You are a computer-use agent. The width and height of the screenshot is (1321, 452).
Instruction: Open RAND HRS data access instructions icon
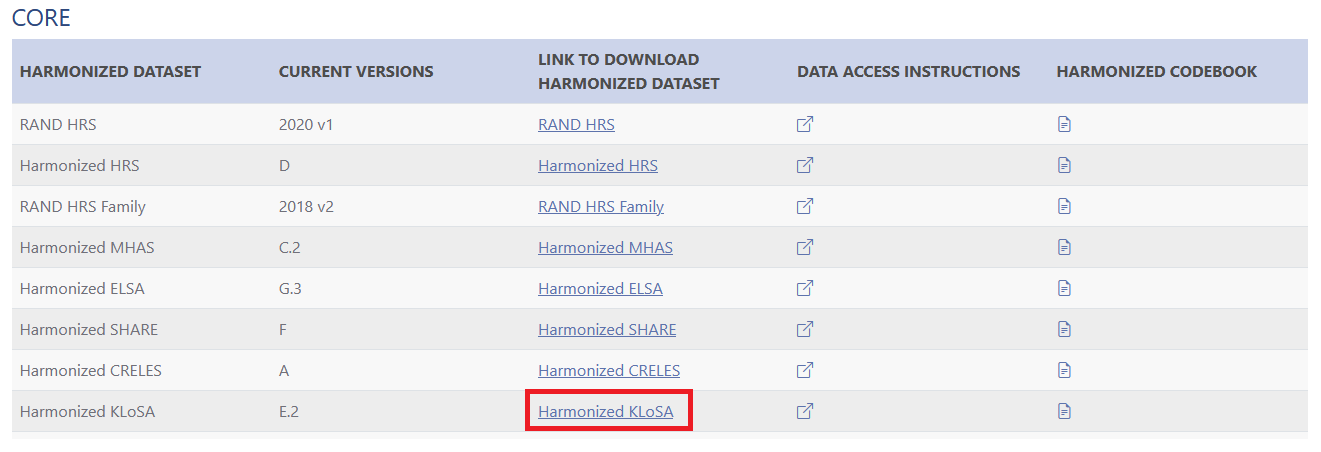pos(805,125)
